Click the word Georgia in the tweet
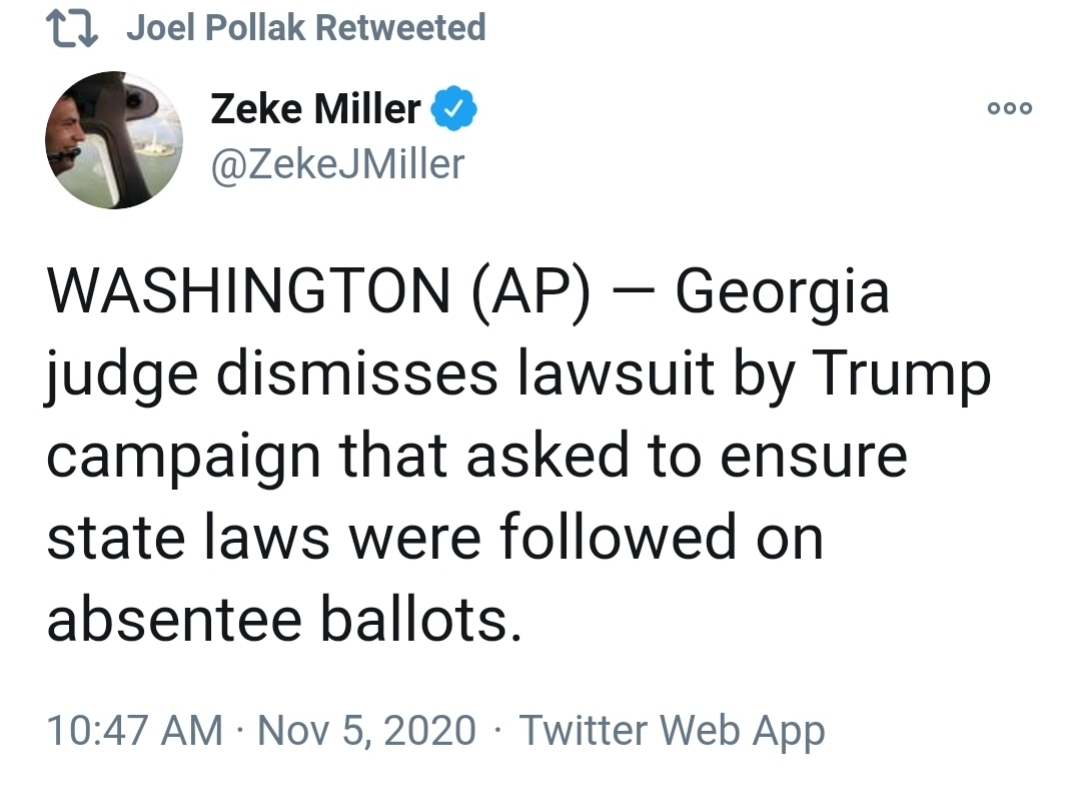 coord(782,293)
